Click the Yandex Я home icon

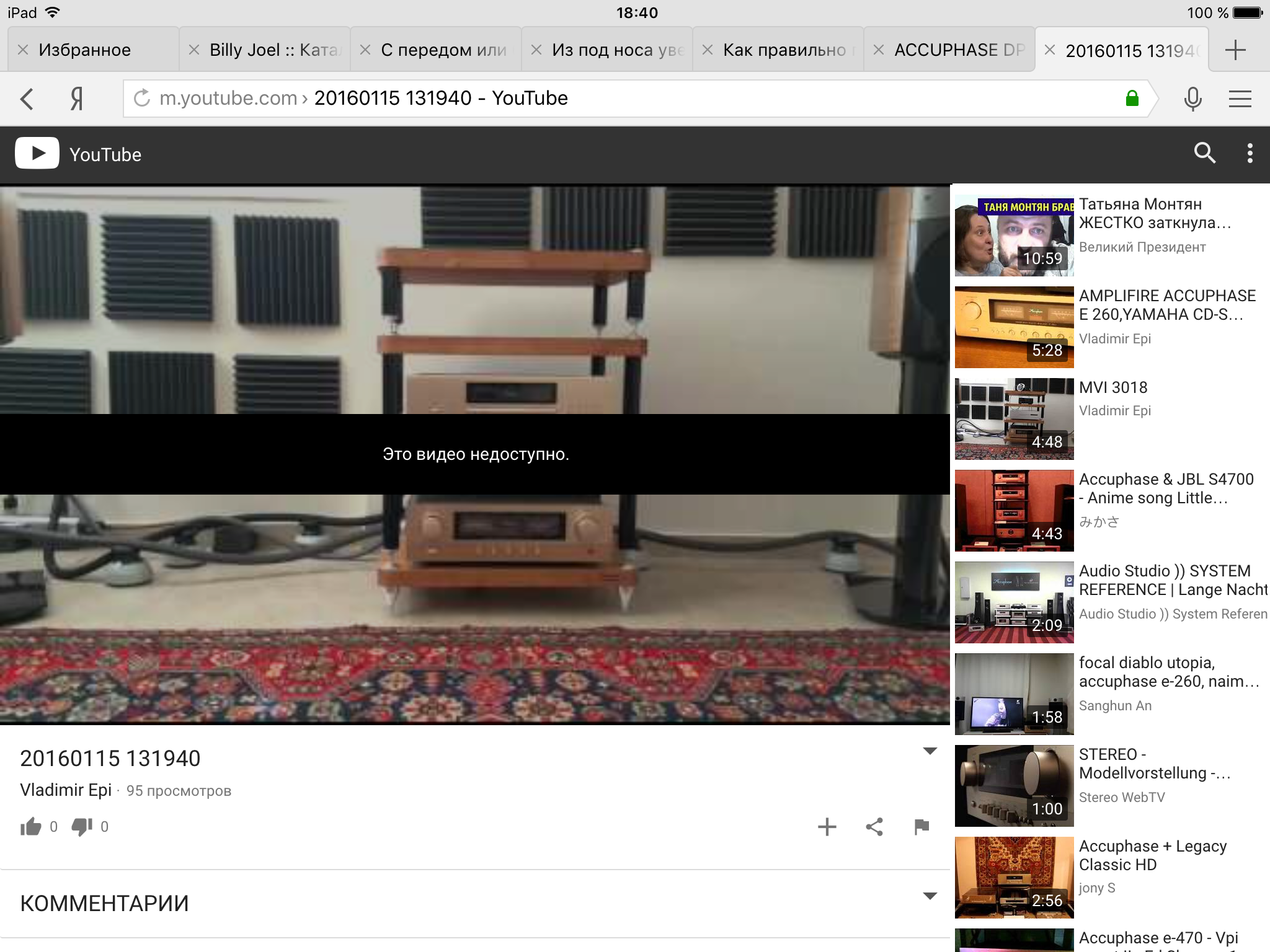coord(76,99)
